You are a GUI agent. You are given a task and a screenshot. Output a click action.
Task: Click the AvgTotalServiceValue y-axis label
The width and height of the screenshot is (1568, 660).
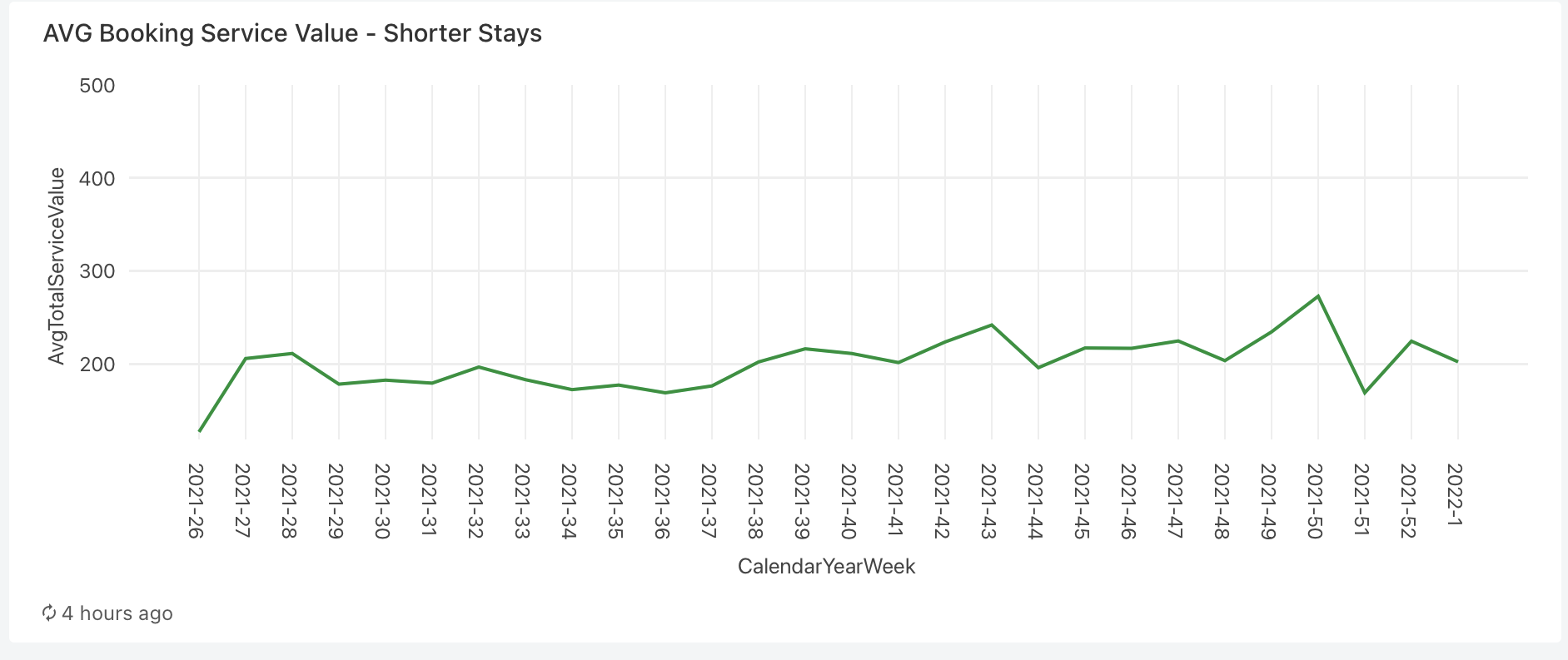57,266
